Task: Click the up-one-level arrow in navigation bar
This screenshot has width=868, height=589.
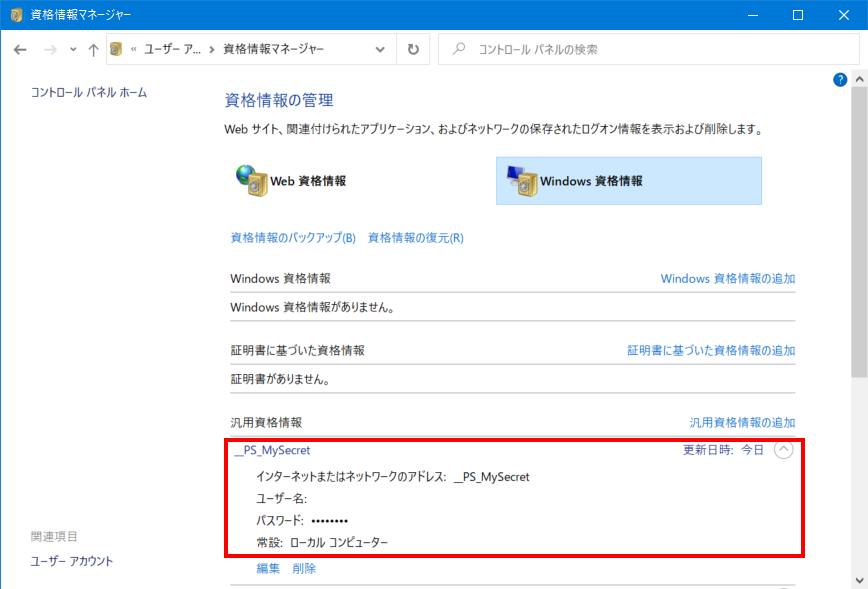Action: pos(92,48)
